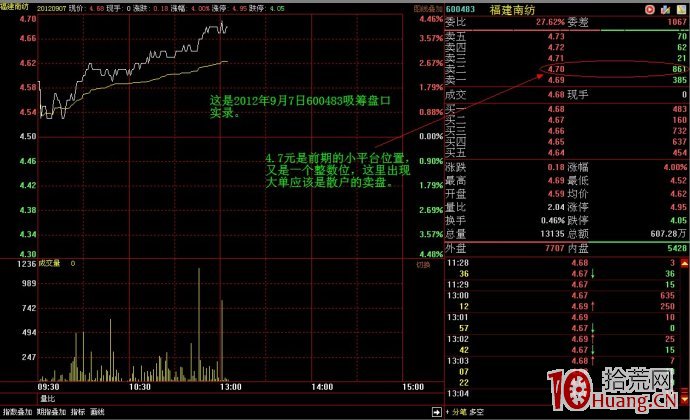Click the 成交量 indicator label

coord(49,263)
